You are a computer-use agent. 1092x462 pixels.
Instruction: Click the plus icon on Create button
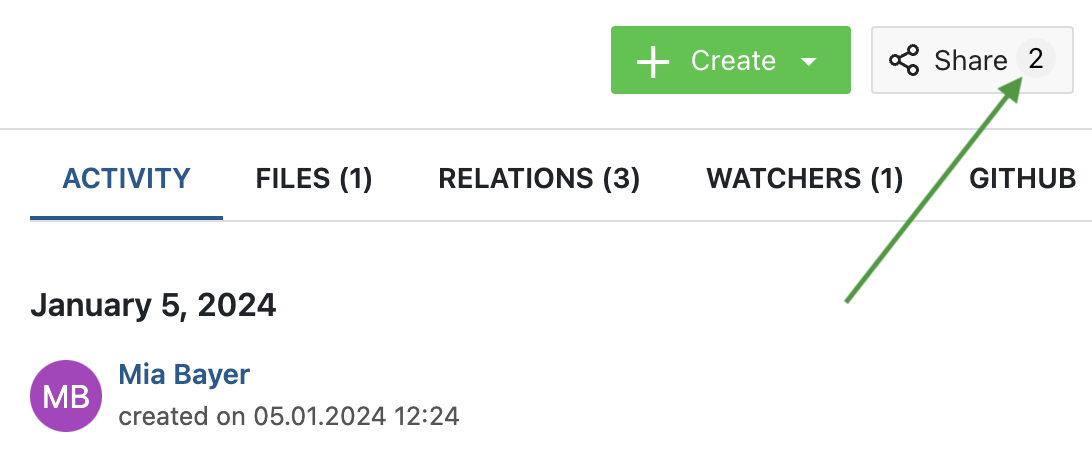[x=653, y=61]
